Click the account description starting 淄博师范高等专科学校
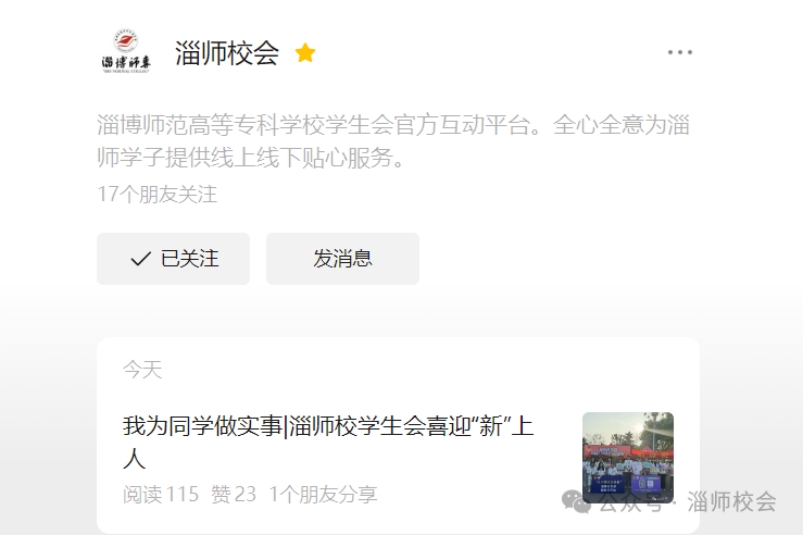Viewport: 804px width, 535px height. click(393, 141)
